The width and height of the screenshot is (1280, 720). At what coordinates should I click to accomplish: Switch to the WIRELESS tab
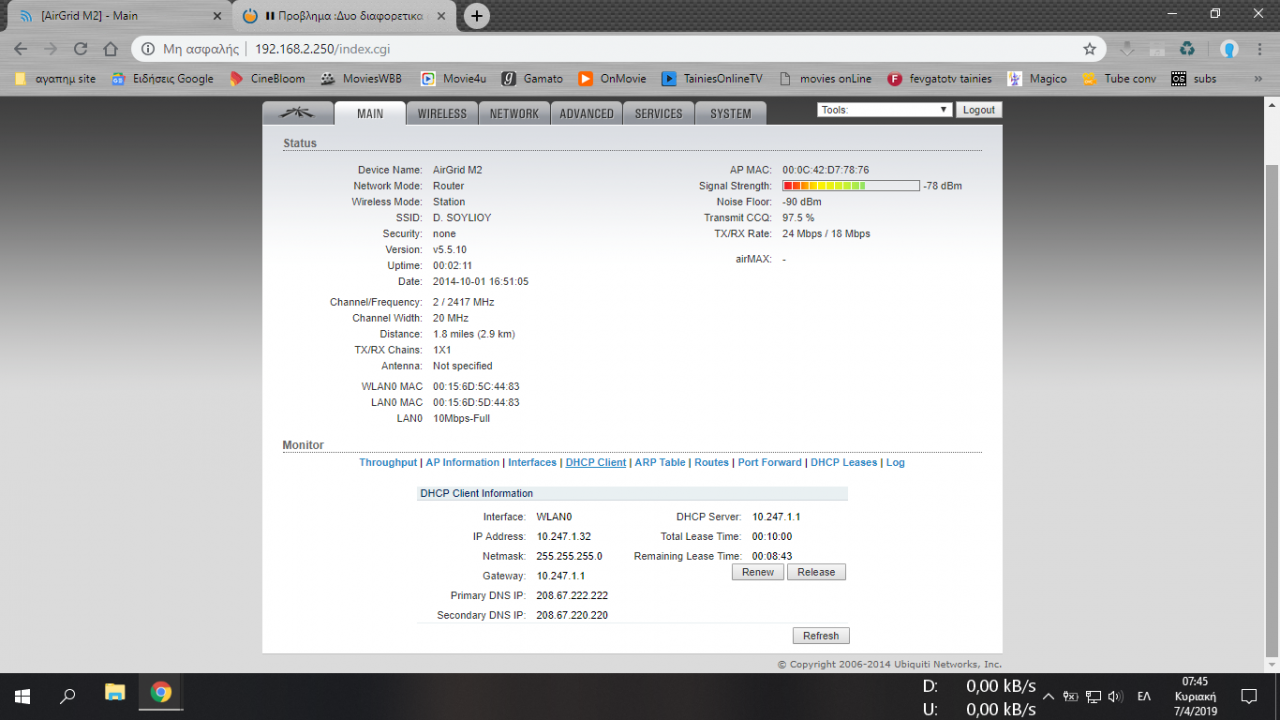click(x=442, y=113)
